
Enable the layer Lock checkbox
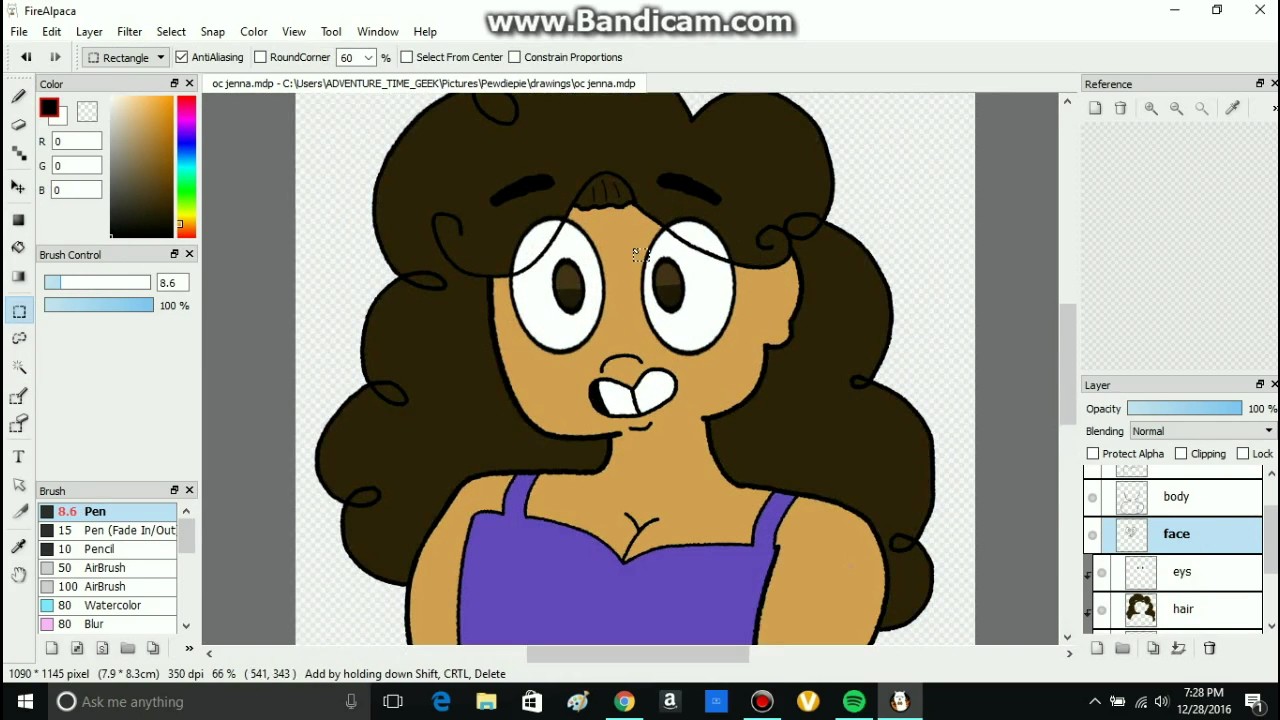1243,454
